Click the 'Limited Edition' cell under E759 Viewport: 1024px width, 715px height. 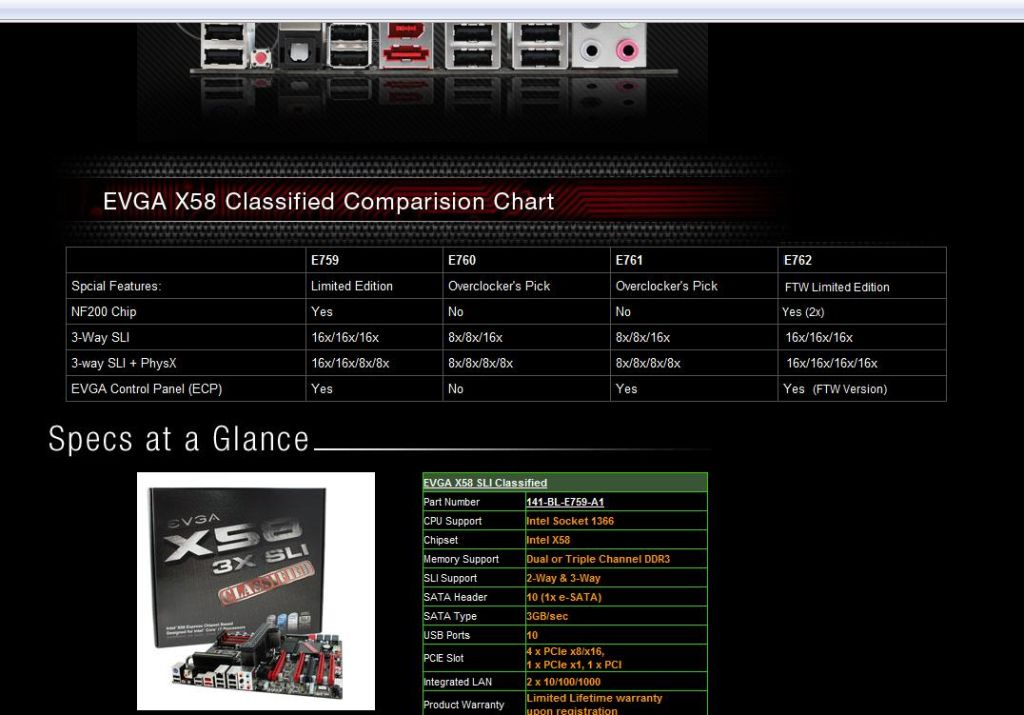(x=351, y=286)
